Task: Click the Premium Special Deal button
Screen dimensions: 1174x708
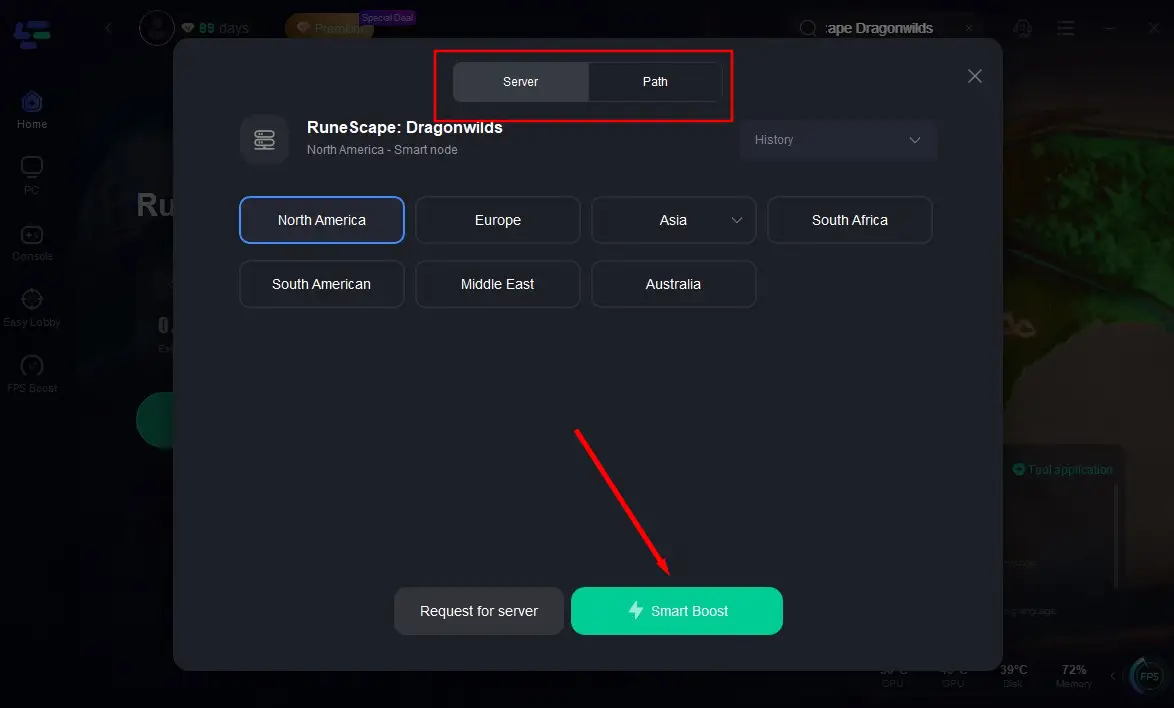Action: click(x=330, y=28)
